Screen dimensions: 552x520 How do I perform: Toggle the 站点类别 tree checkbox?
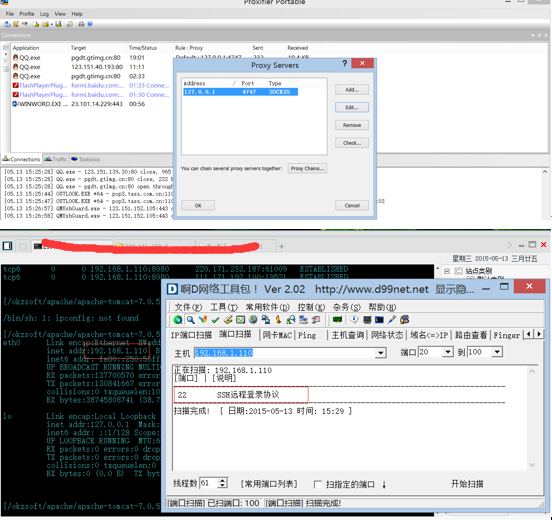click(458, 271)
